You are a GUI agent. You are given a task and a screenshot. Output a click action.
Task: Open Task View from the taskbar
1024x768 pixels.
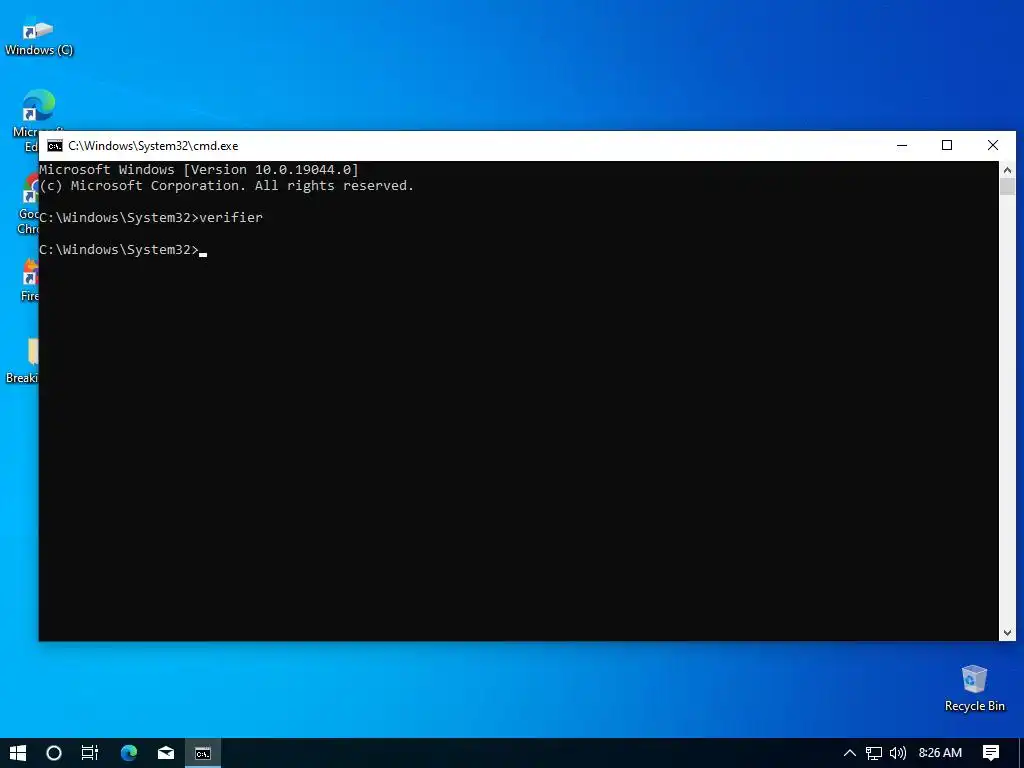90,753
